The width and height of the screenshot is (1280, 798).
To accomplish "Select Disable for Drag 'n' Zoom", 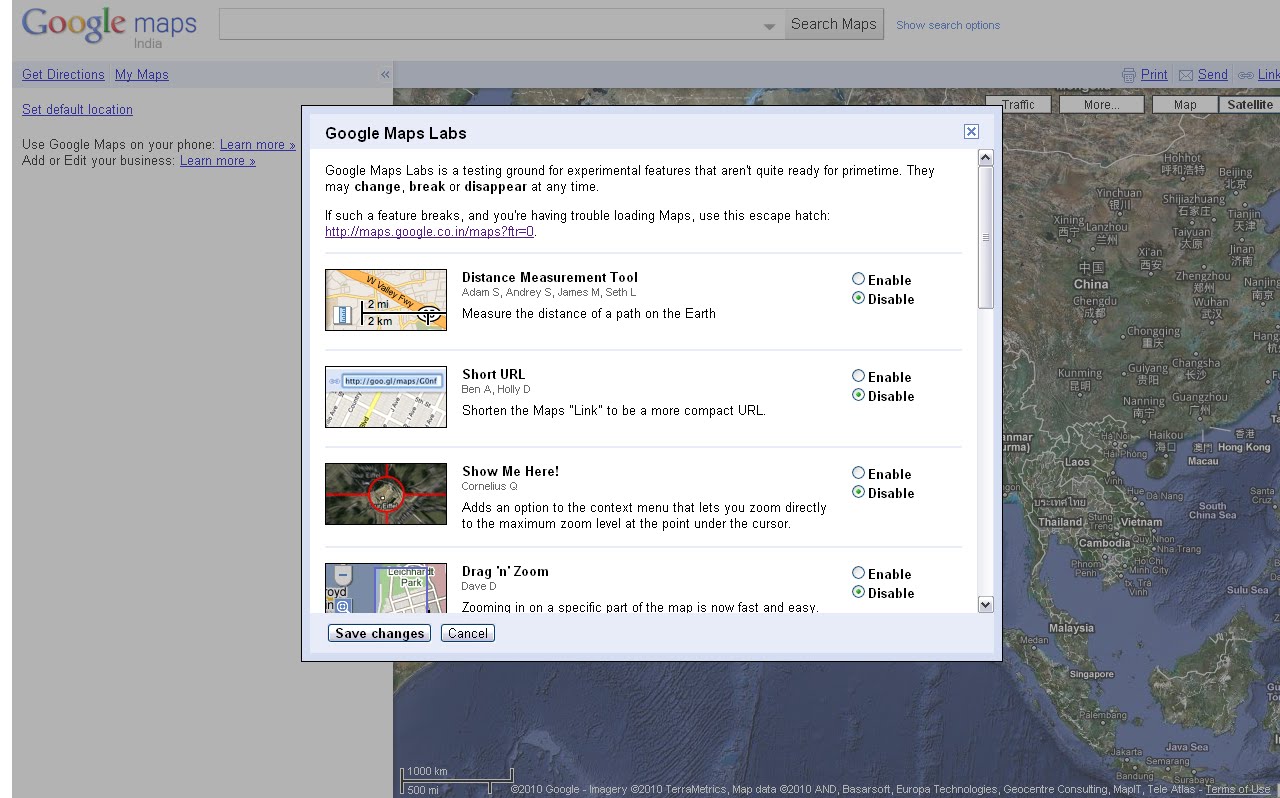I will [858, 592].
